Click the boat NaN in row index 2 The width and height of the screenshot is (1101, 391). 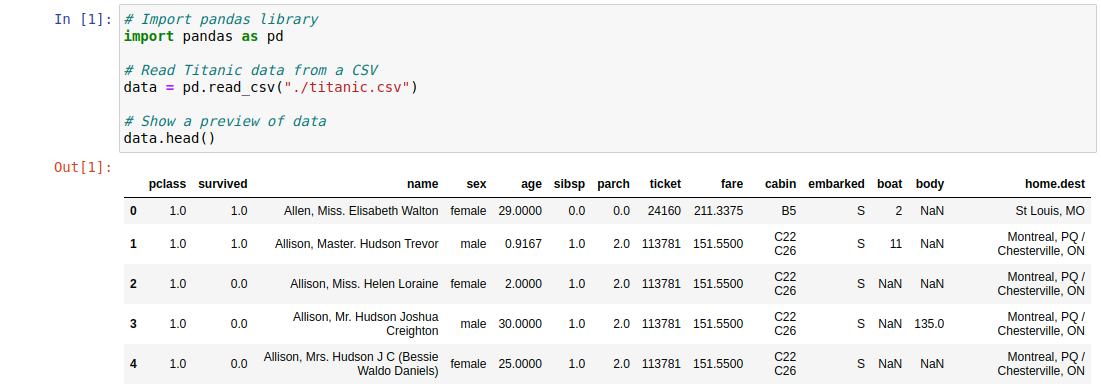[890, 284]
